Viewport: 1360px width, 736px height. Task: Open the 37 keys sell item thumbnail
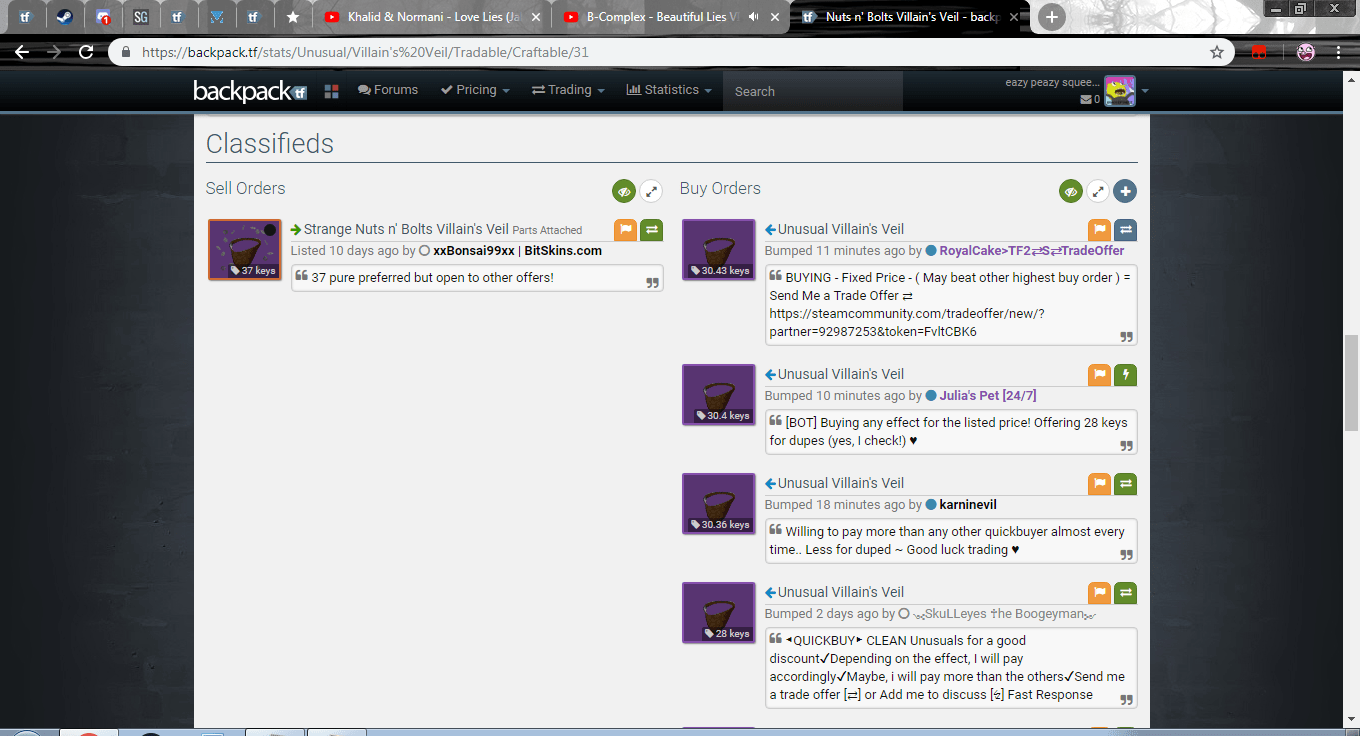tap(244, 250)
